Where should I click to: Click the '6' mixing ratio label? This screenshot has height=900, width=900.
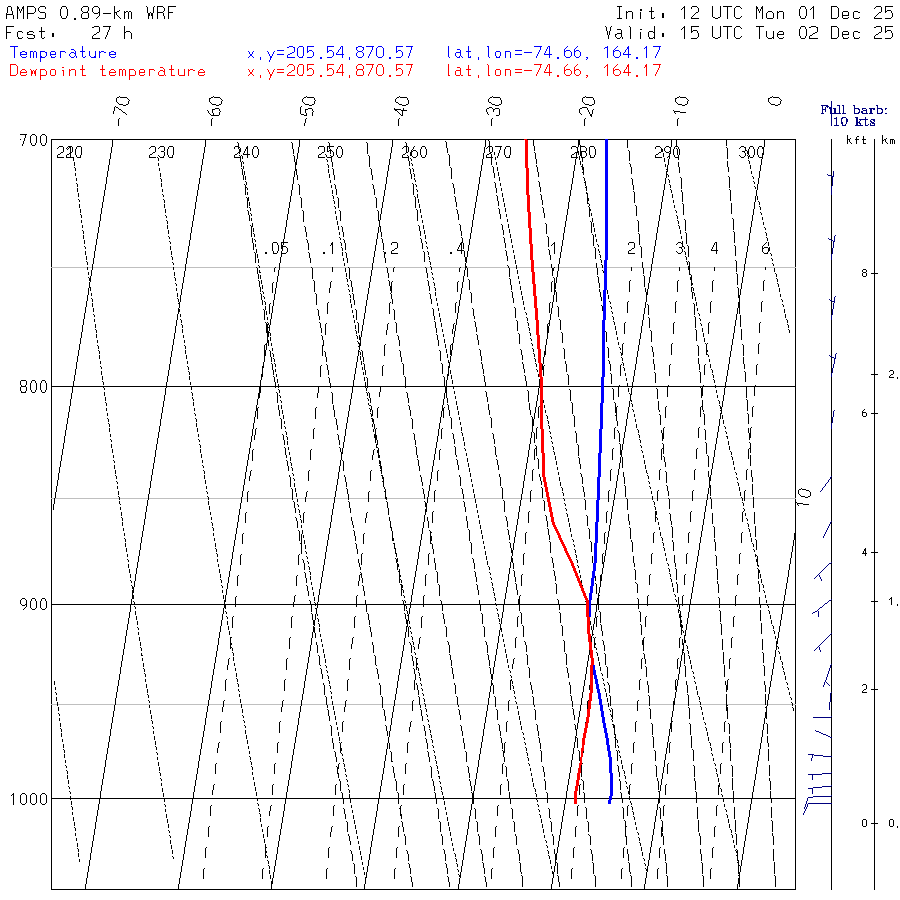click(x=765, y=249)
